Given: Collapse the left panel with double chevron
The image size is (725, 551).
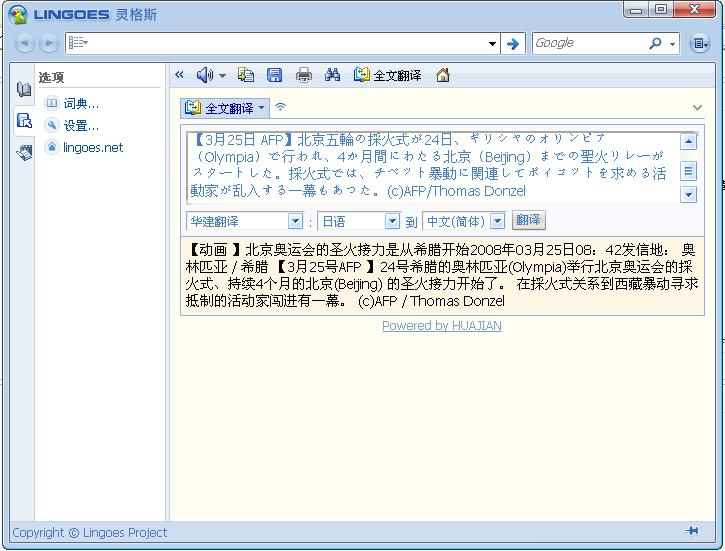Looking at the screenshot, I should click(179, 74).
